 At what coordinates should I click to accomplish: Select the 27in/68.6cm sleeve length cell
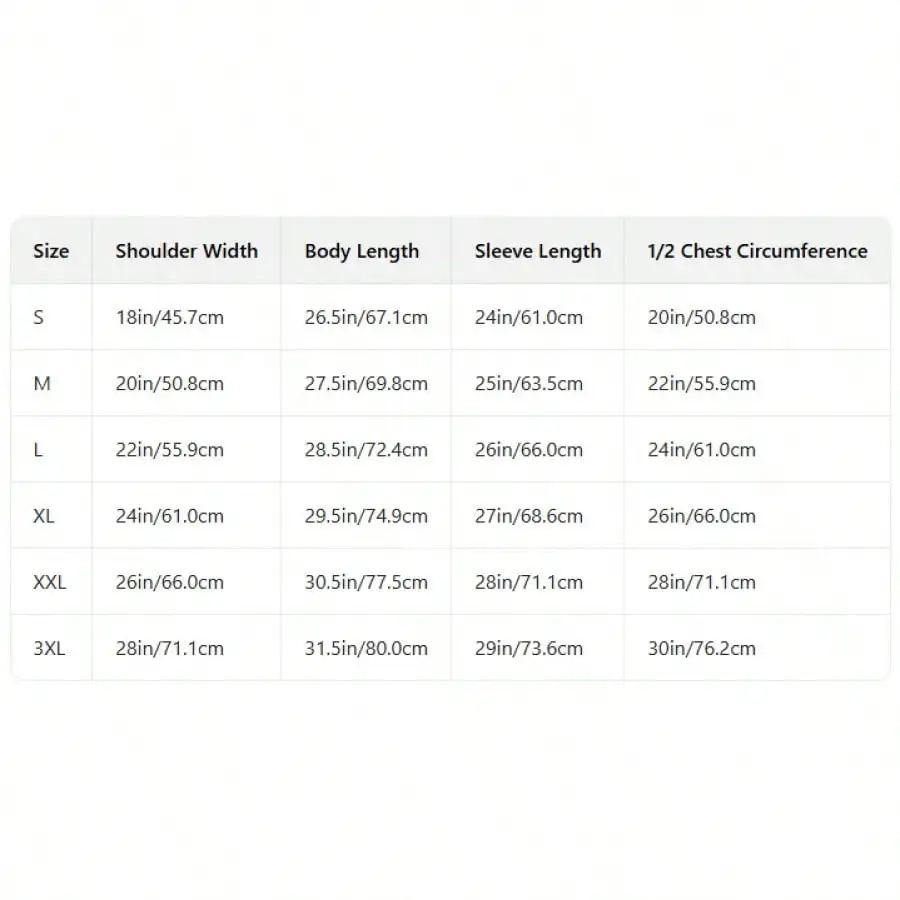(528, 516)
